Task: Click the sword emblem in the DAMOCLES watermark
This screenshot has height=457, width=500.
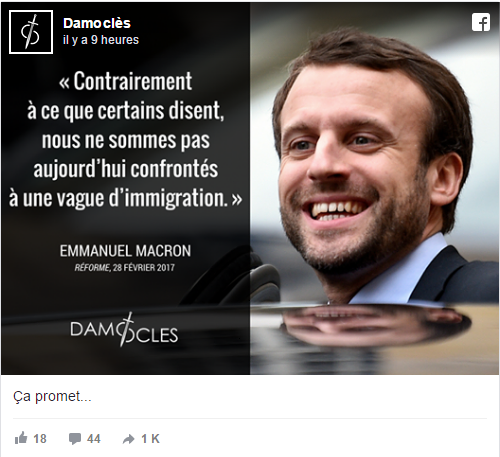Action: 127,330
